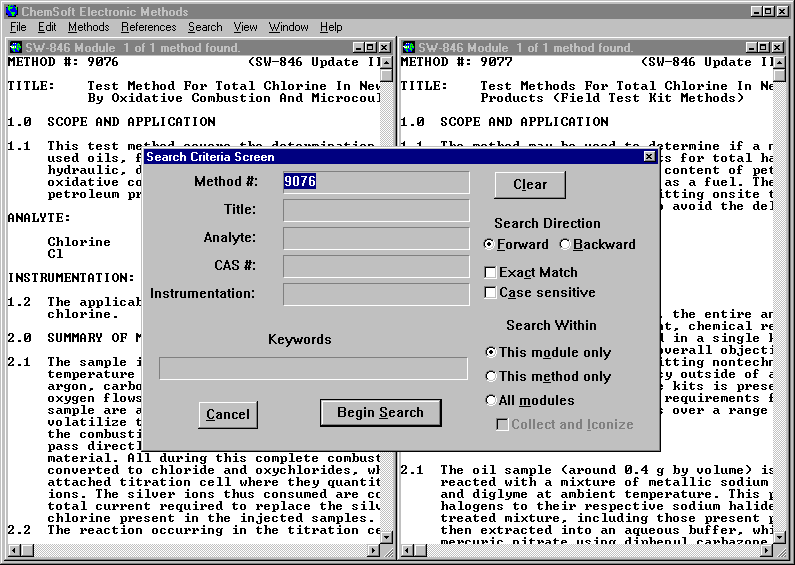Click the Title input field
This screenshot has height=565, width=795.
376,210
